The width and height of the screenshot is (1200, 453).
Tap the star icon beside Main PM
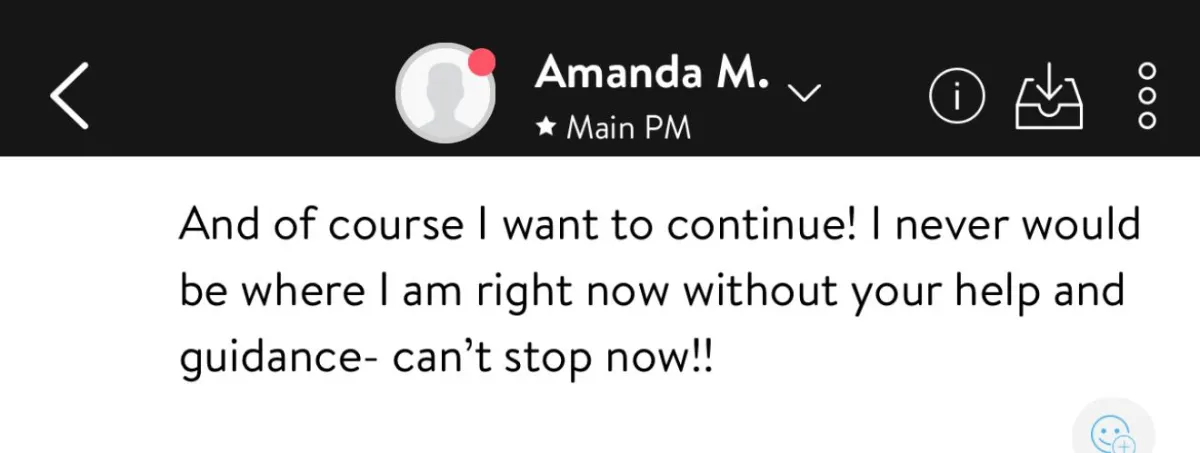(546, 129)
